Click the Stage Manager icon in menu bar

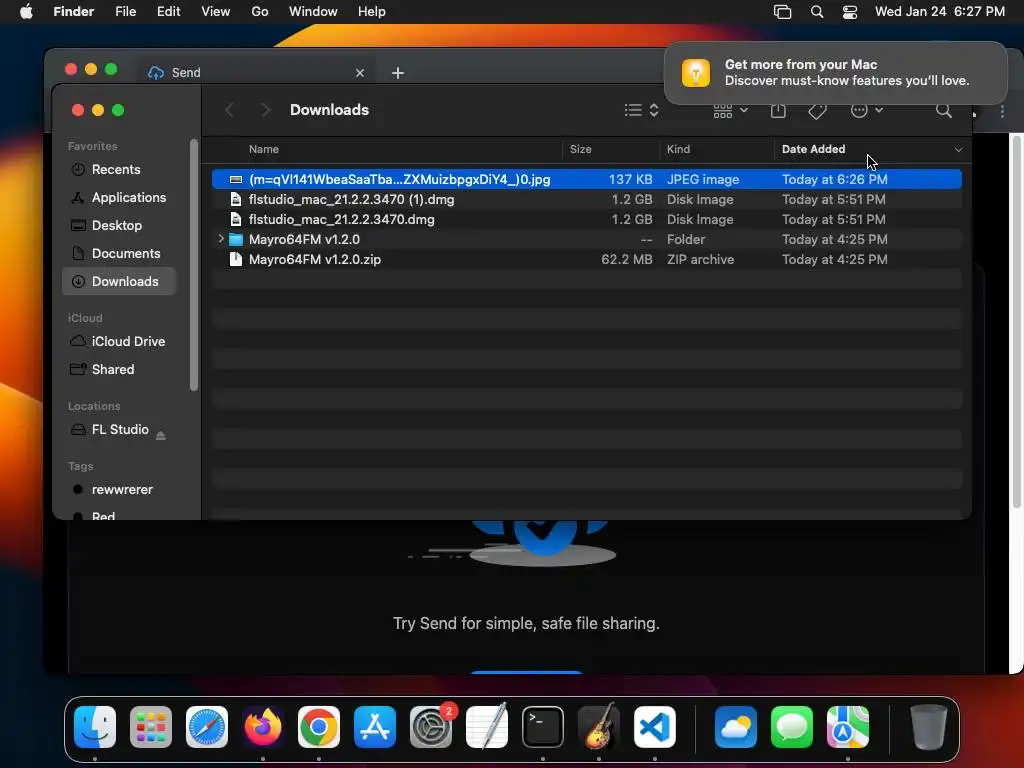point(782,12)
